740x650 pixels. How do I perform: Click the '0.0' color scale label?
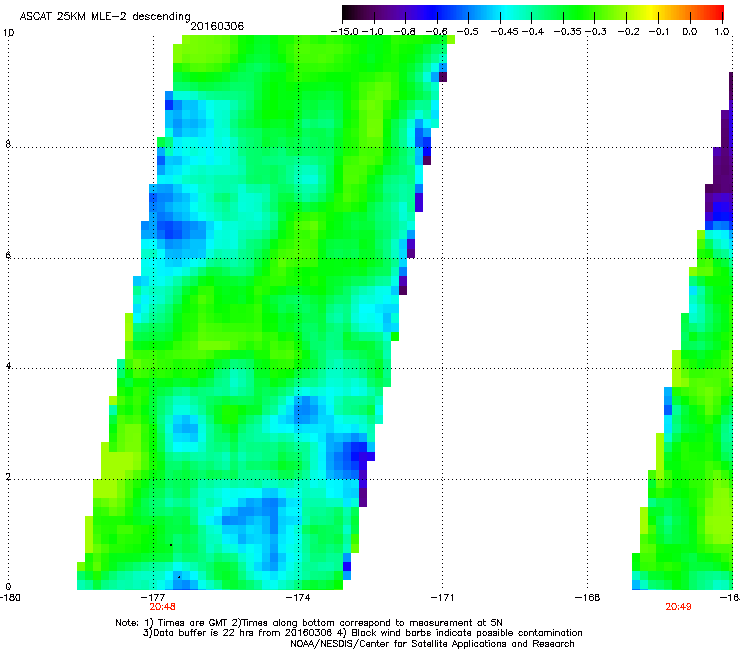tap(690, 31)
